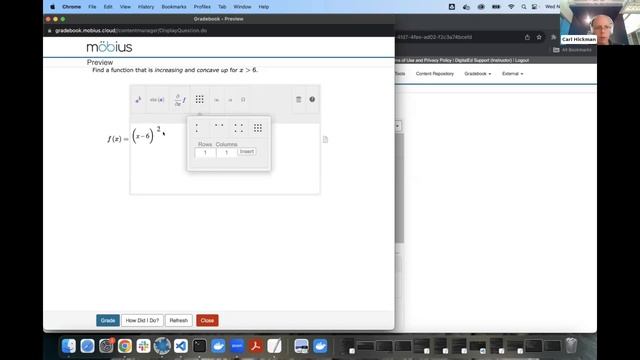Image resolution: width=640 pixels, height=360 pixels.
Task: Click the background window vertical scrollbar
Action: (399, 188)
